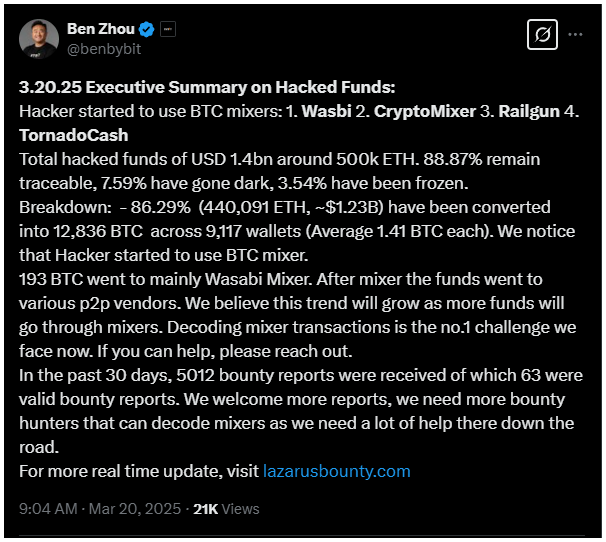Viewport: 606px width, 542px height.
Task: Visit the lazarusbounty.com link
Action: tap(337, 471)
